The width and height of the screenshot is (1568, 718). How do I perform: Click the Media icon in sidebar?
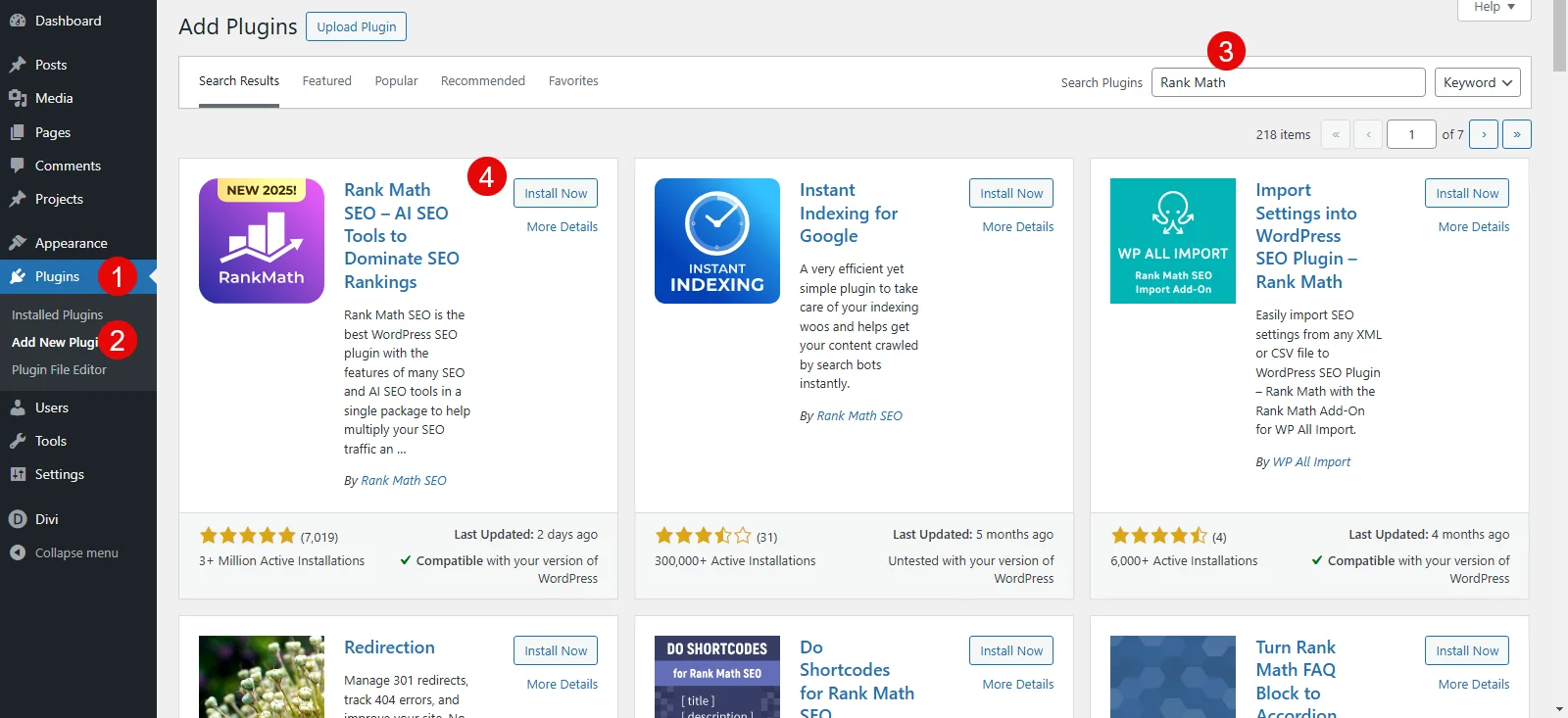18,98
